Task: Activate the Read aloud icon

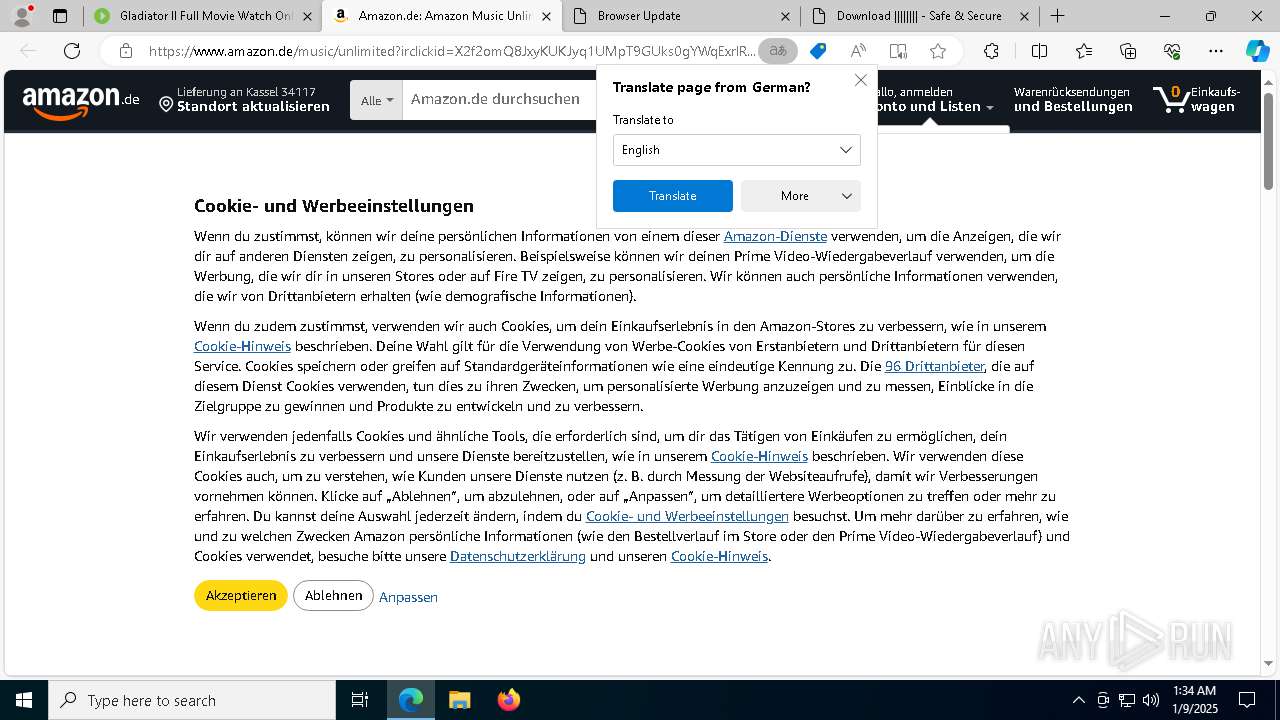Action: [858, 51]
